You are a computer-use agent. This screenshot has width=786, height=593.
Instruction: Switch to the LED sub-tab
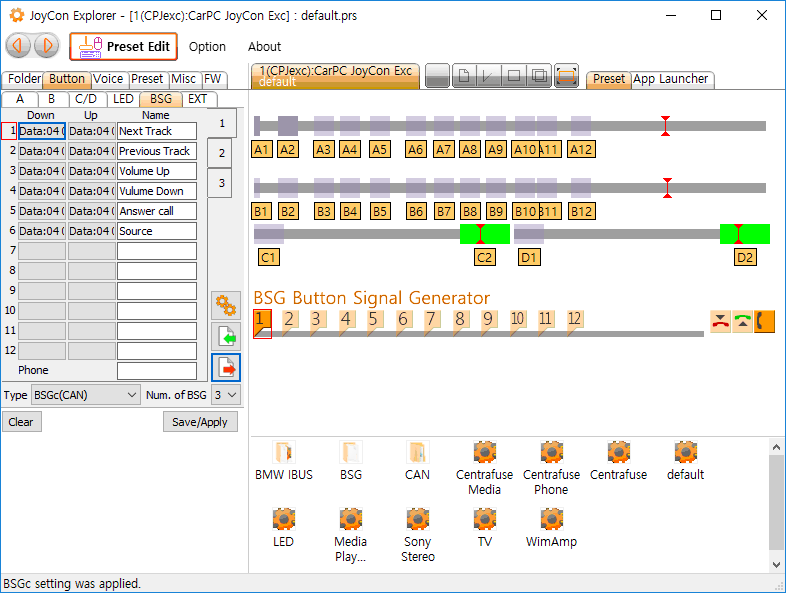(x=123, y=99)
